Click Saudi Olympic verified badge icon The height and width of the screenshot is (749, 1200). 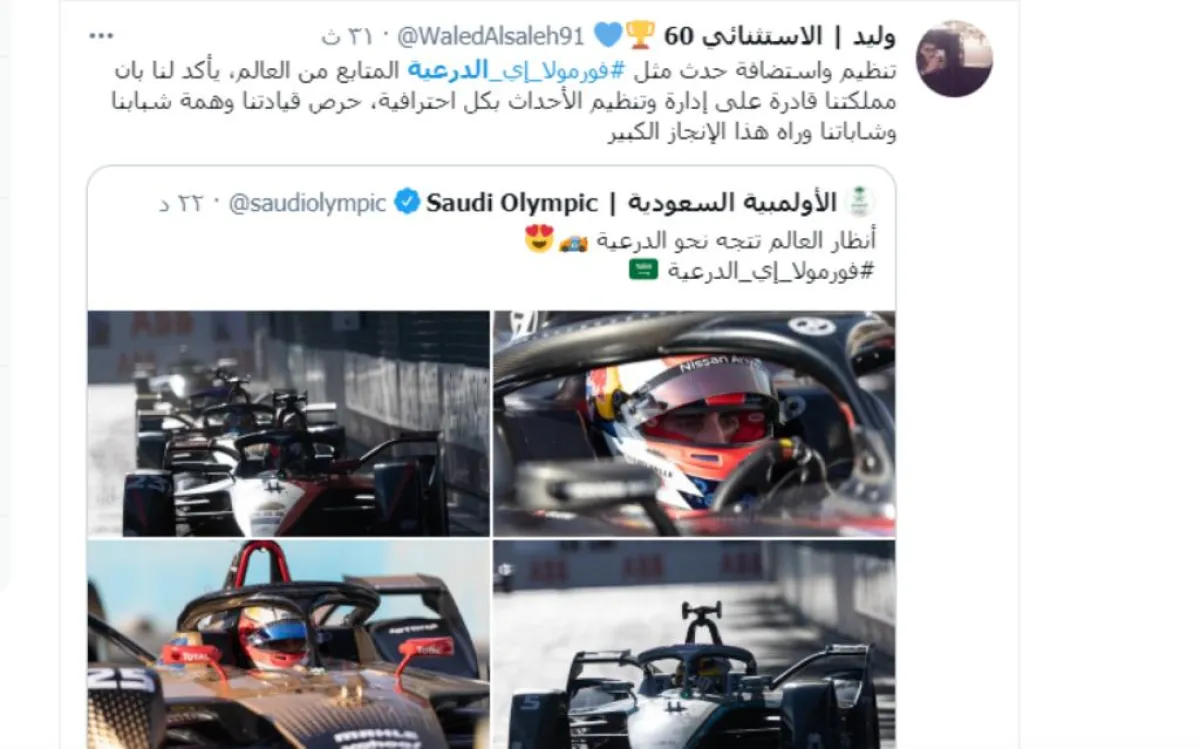406,203
